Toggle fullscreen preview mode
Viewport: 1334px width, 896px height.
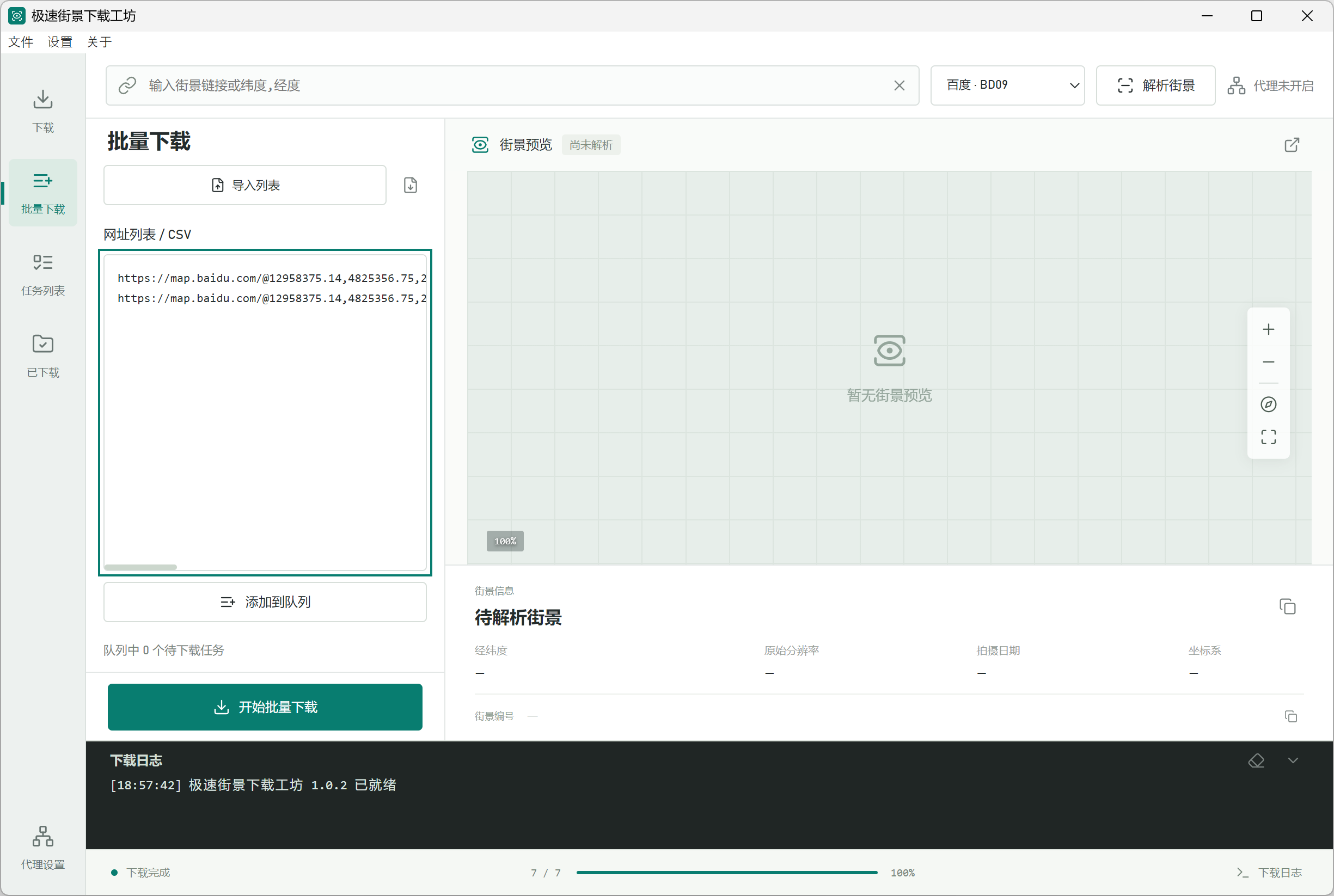click(x=1268, y=437)
